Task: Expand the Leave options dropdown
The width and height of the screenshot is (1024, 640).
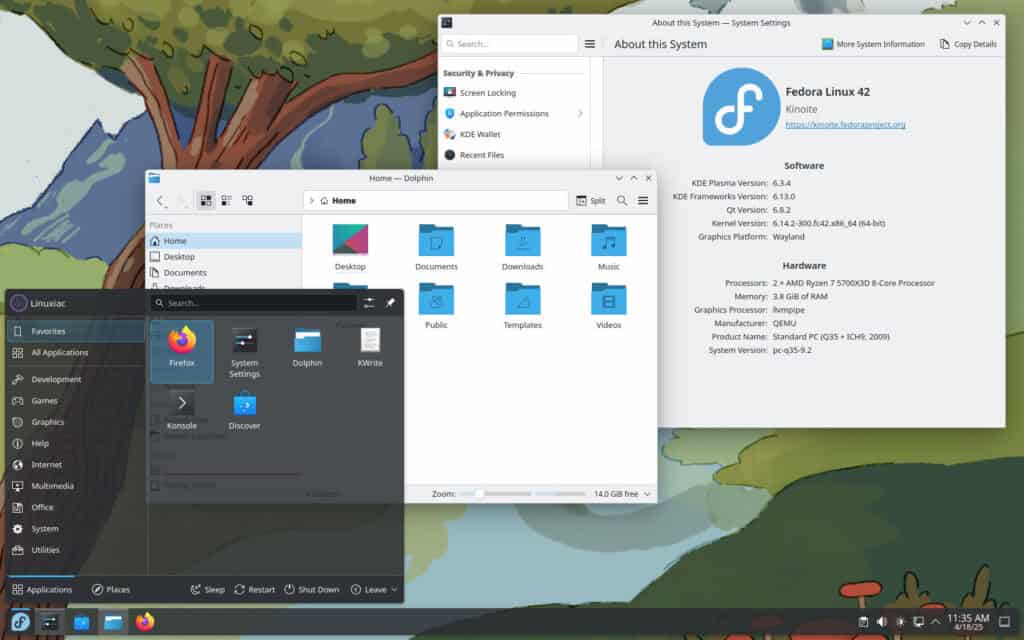Action: click(375, 590)
